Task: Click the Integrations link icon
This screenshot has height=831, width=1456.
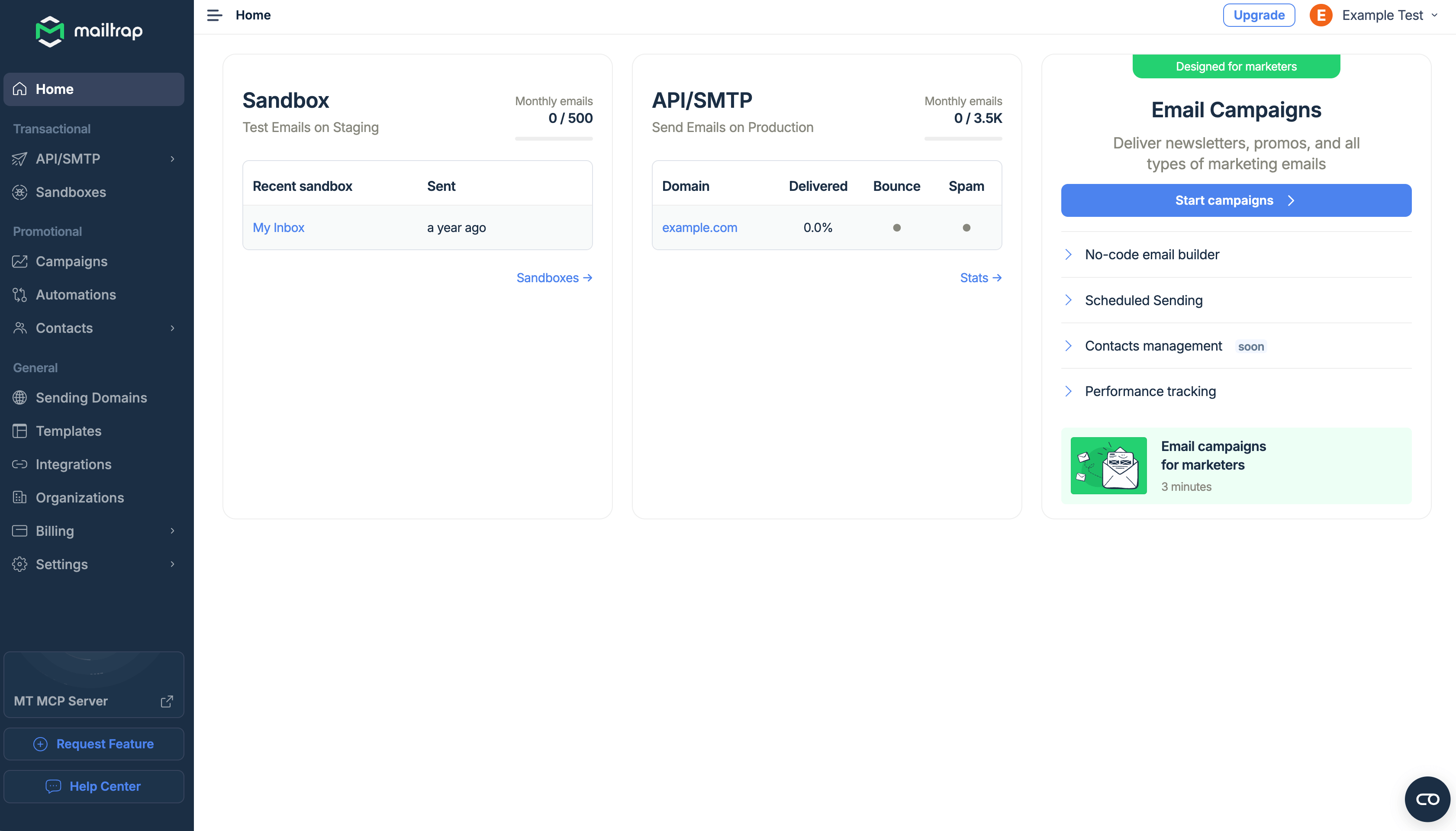Action: (x=20, y=464)
